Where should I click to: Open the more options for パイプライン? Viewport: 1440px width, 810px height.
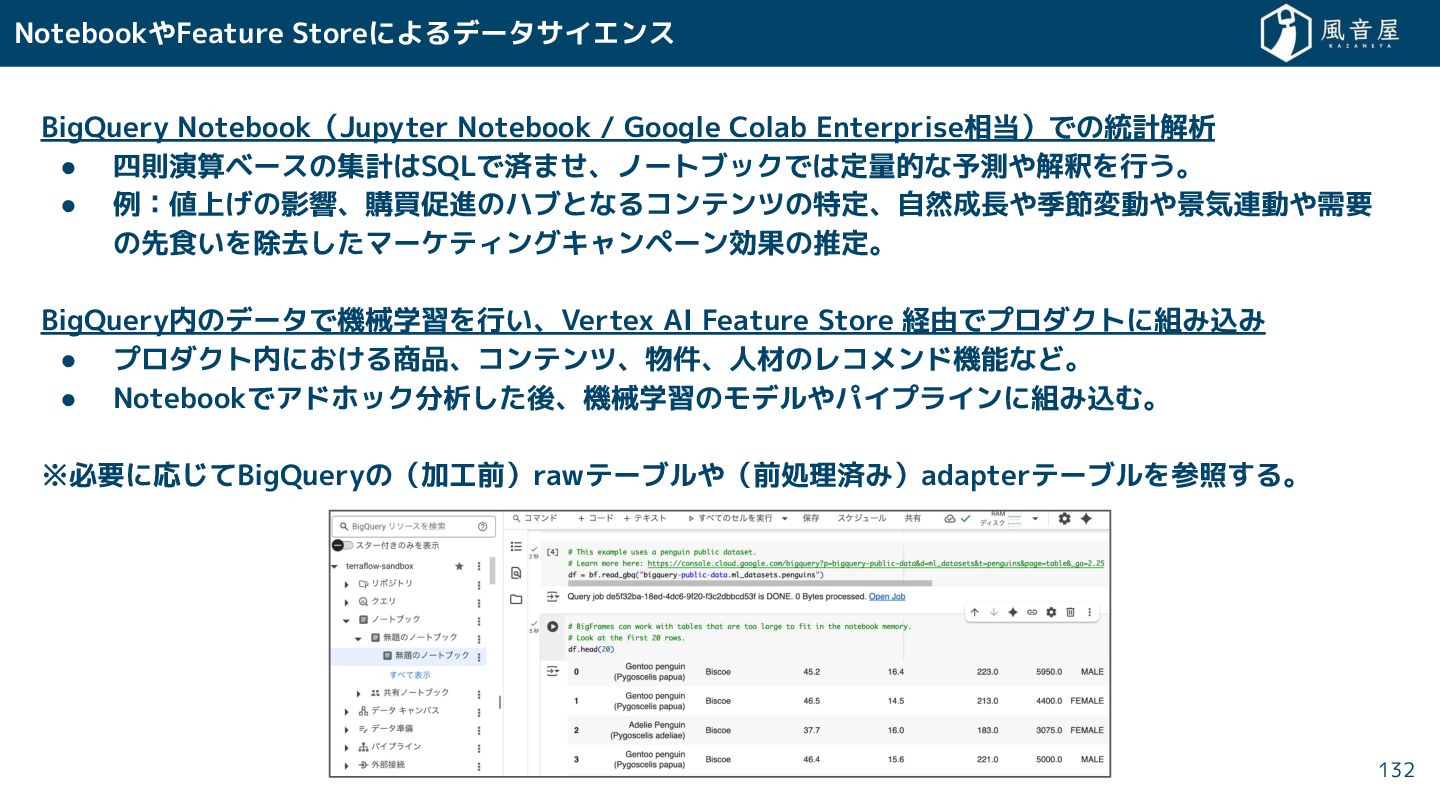[478, 747]
